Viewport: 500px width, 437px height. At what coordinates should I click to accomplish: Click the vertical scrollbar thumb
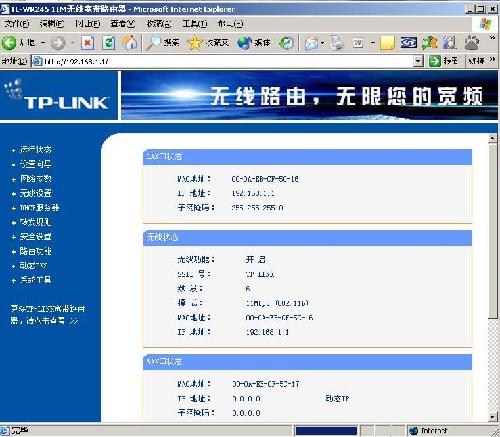(x=493, y=231)
